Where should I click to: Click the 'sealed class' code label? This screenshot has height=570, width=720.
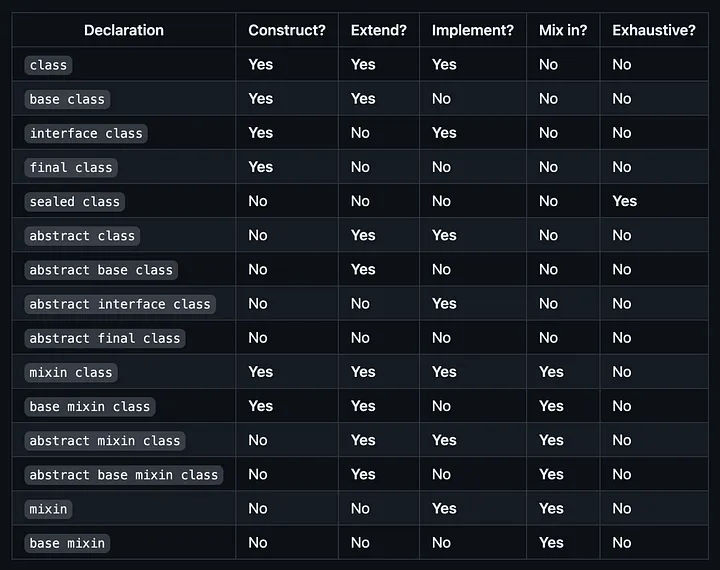pos(74,202)
